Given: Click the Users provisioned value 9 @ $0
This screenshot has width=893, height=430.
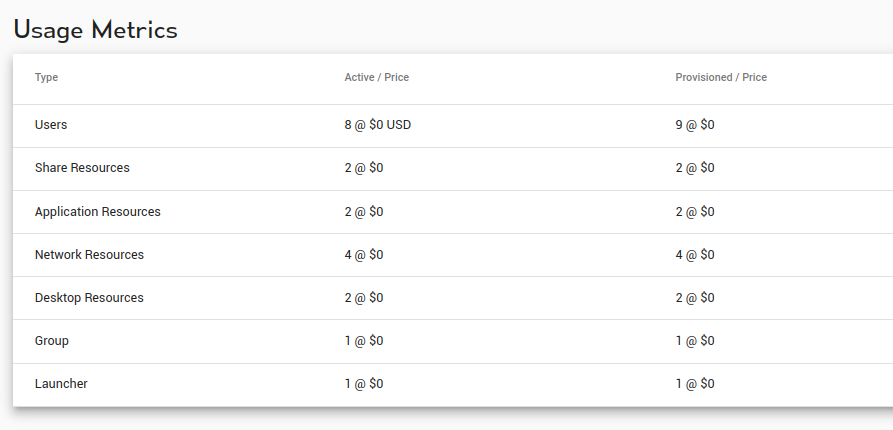Looking at the screenshot, I should pos(695,125).
